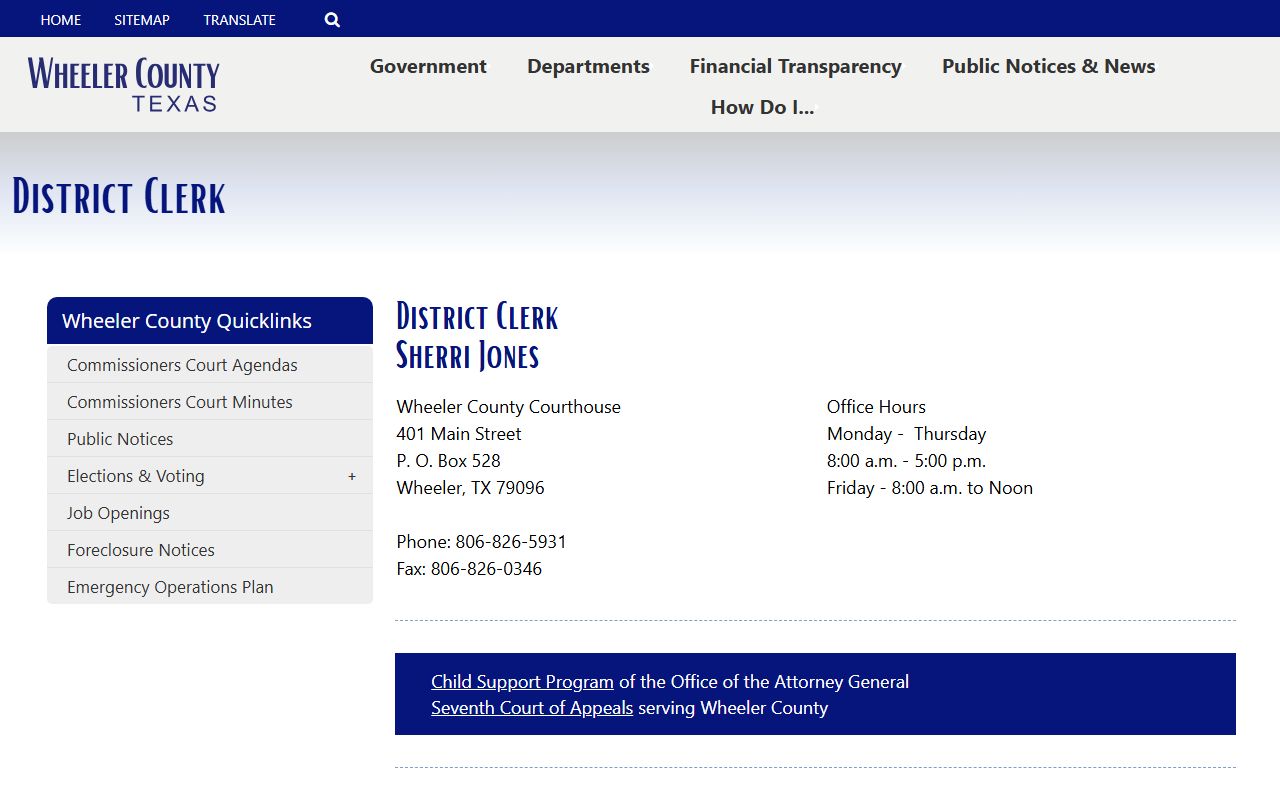
Task: View Job Openings quicklink
Action: (210, 513)
